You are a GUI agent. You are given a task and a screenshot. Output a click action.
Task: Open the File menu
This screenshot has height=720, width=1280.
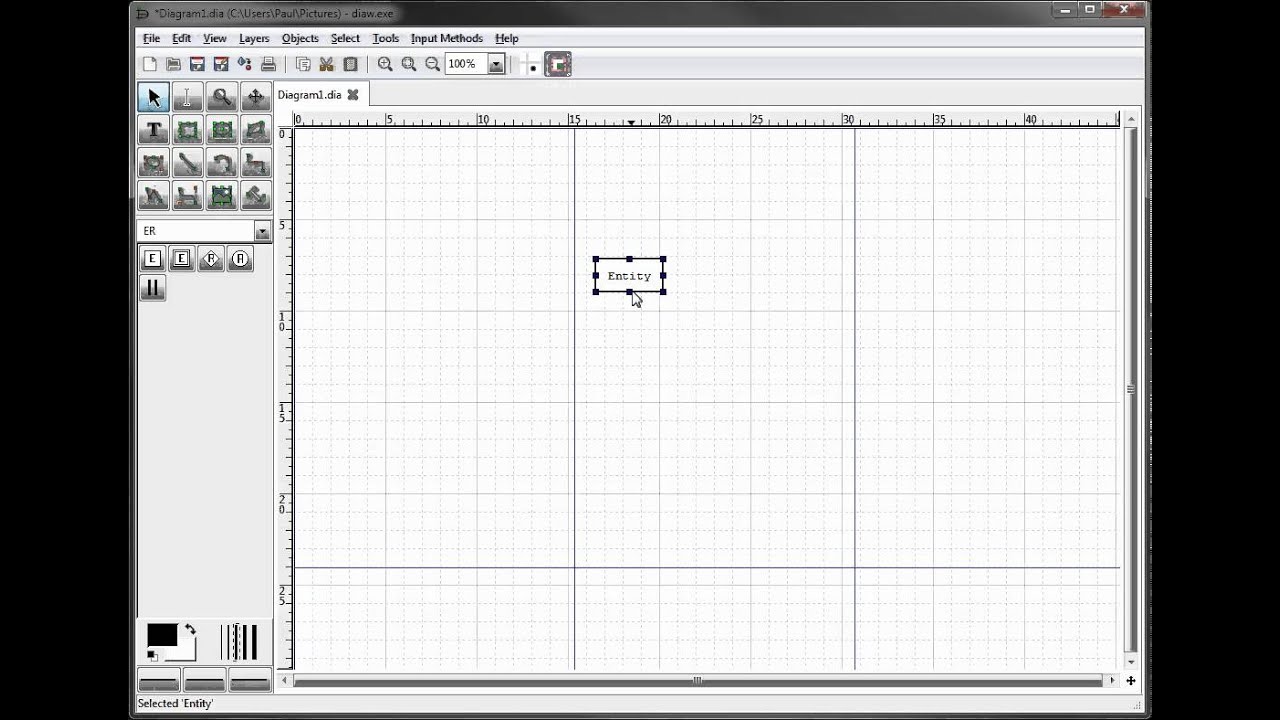pyautogui.click(x=151, y=38)
